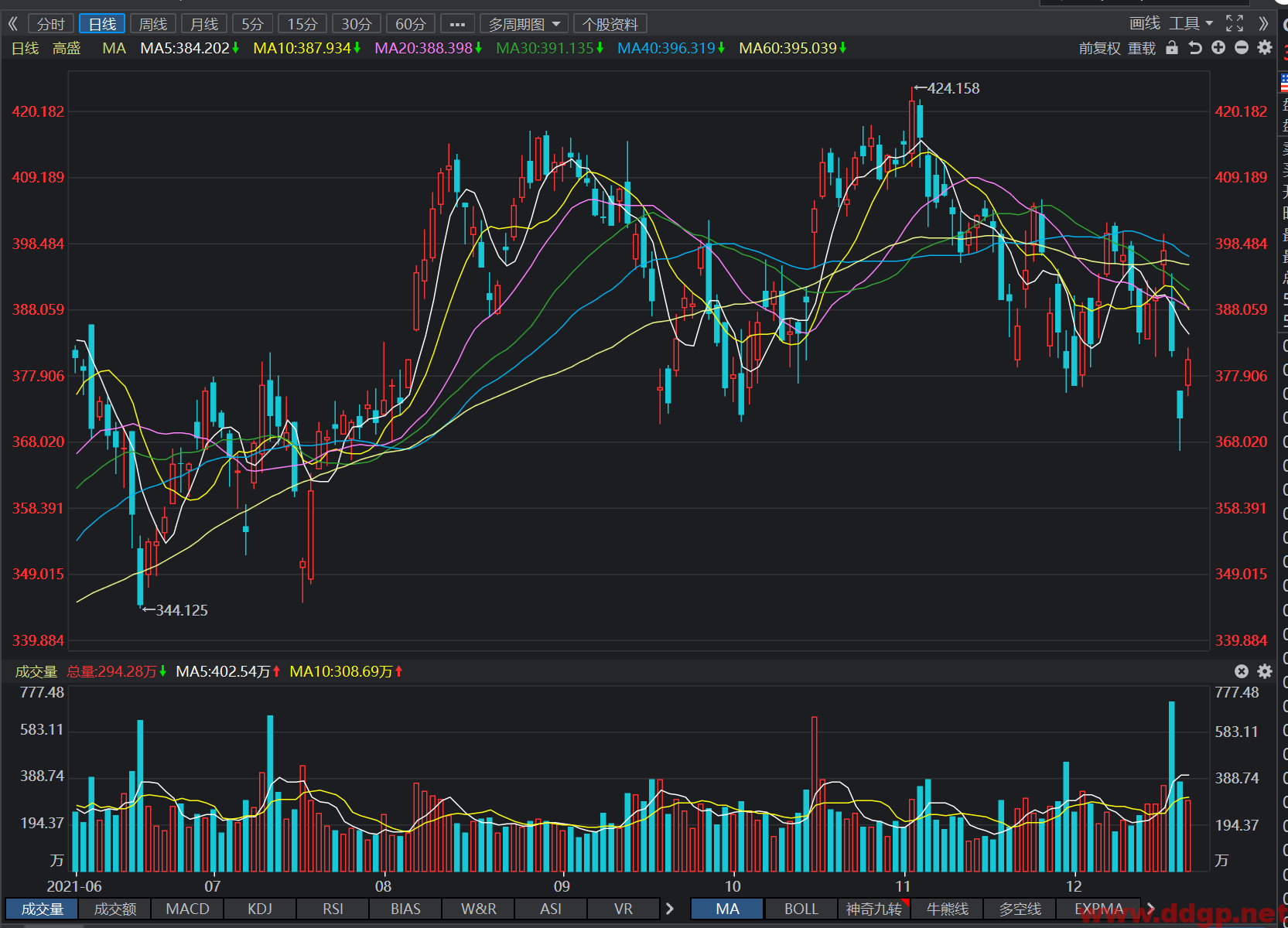Viewport: 1288px width, 928px height.
Task: Expand right panel with the double-chevron icon
Action: point(1263,23)
